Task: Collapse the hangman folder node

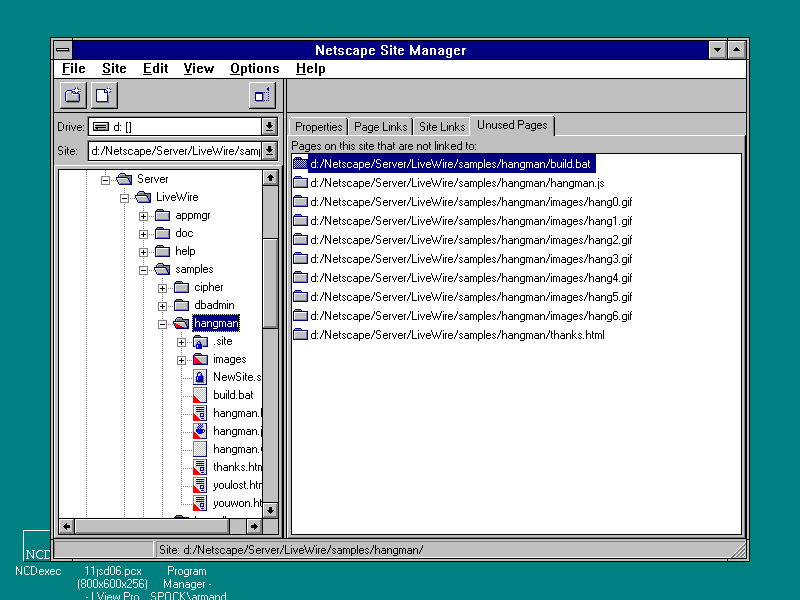Action: pos(162,324)
